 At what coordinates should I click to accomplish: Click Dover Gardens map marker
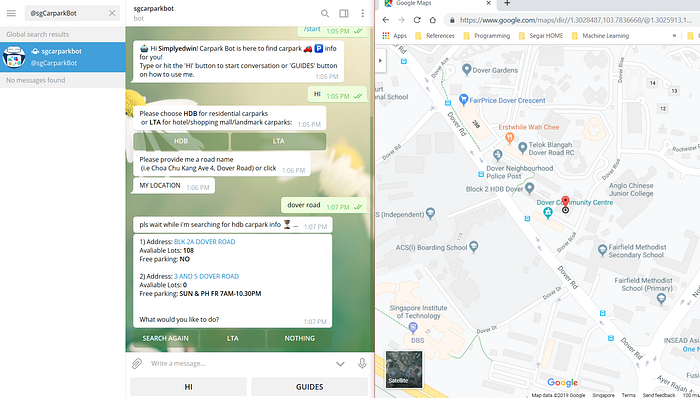click(x=467, y=69)
